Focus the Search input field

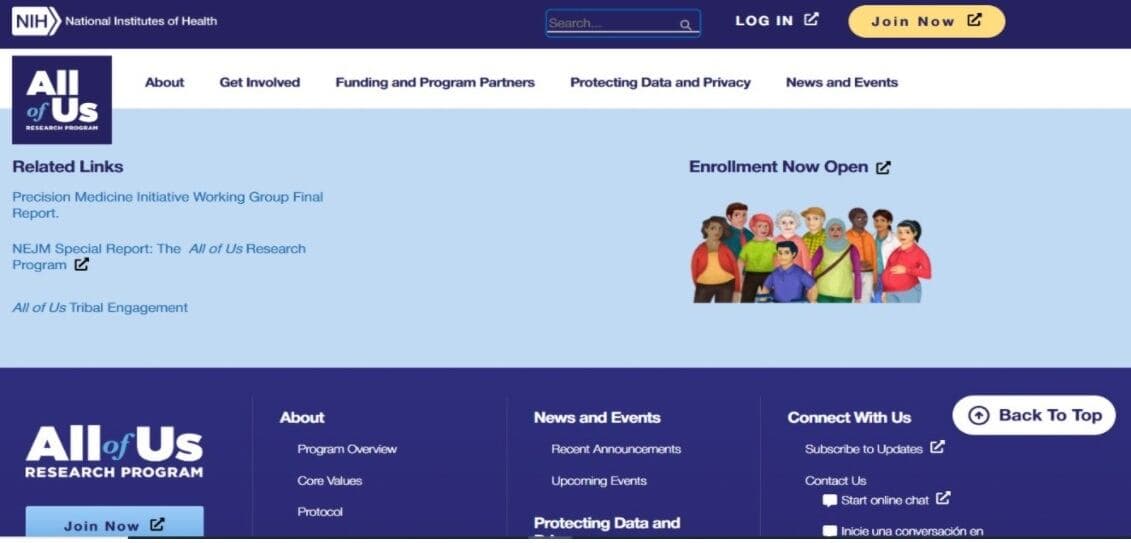click(622, 23)
